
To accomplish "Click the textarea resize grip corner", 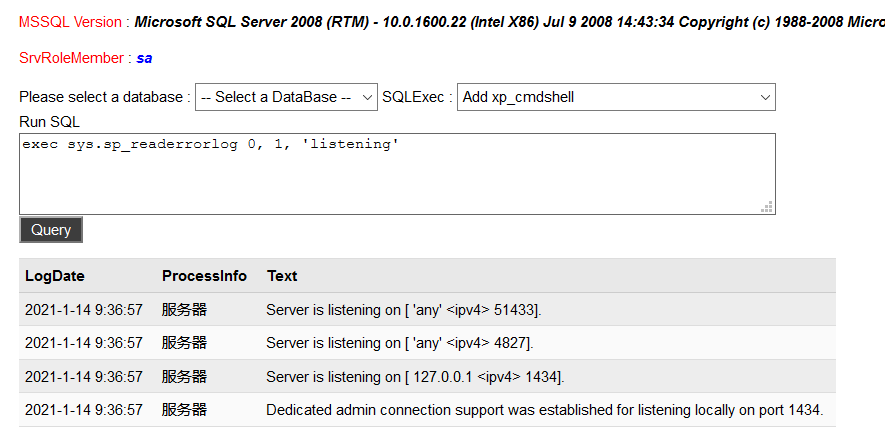I will [766, 206].
